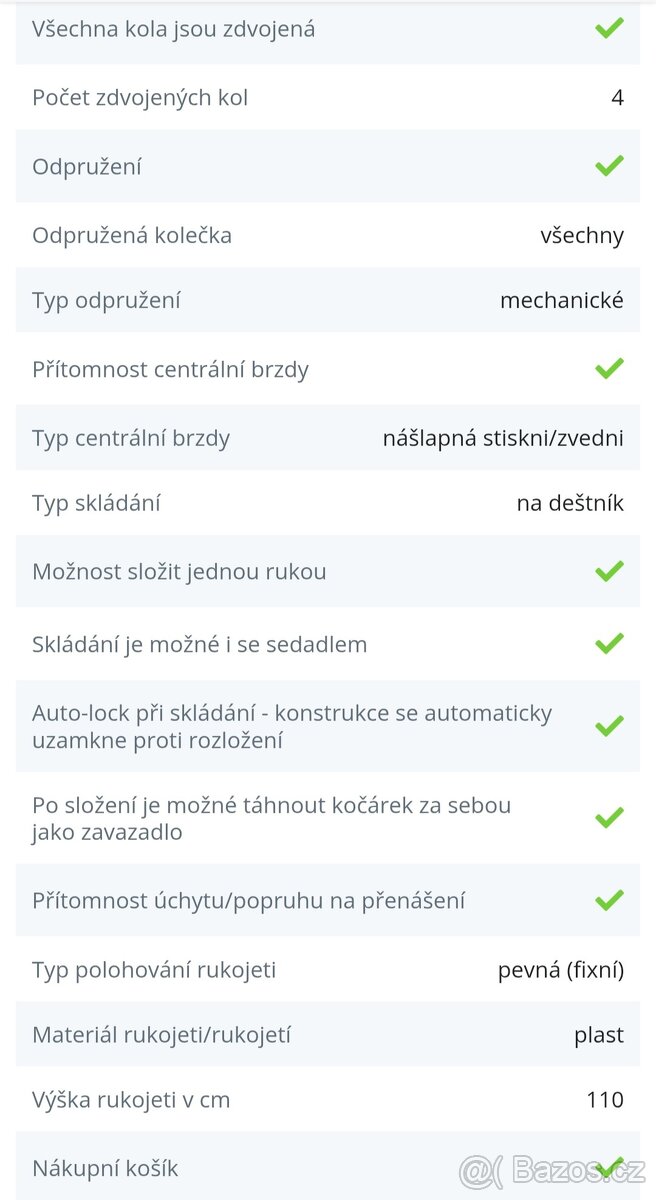Click 'plast' value for Materiál rukojeti

[599, 1035]
